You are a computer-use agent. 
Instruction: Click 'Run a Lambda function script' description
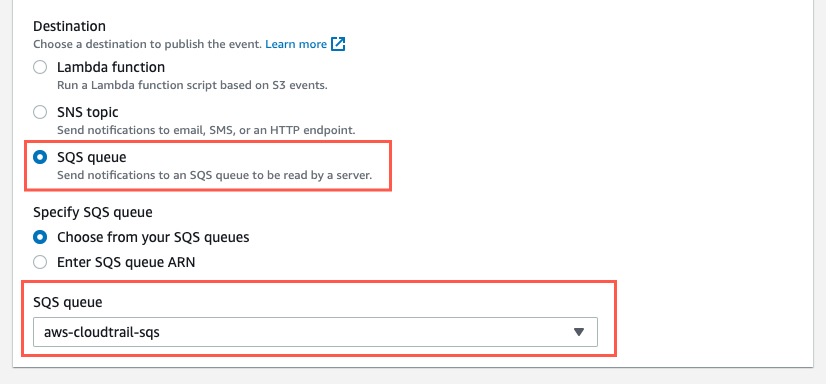pyautogui.click(x=192, y=85)
